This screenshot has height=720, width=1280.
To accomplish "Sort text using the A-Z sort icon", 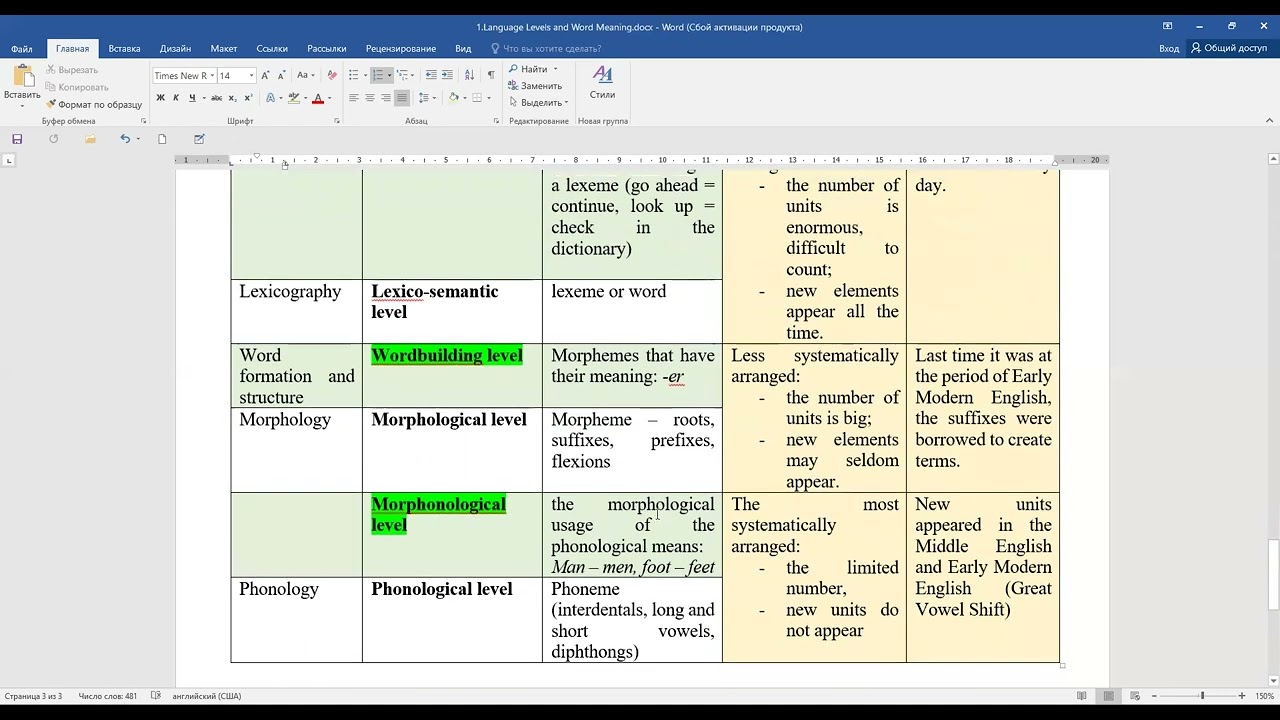I will (x=470, y=75).
